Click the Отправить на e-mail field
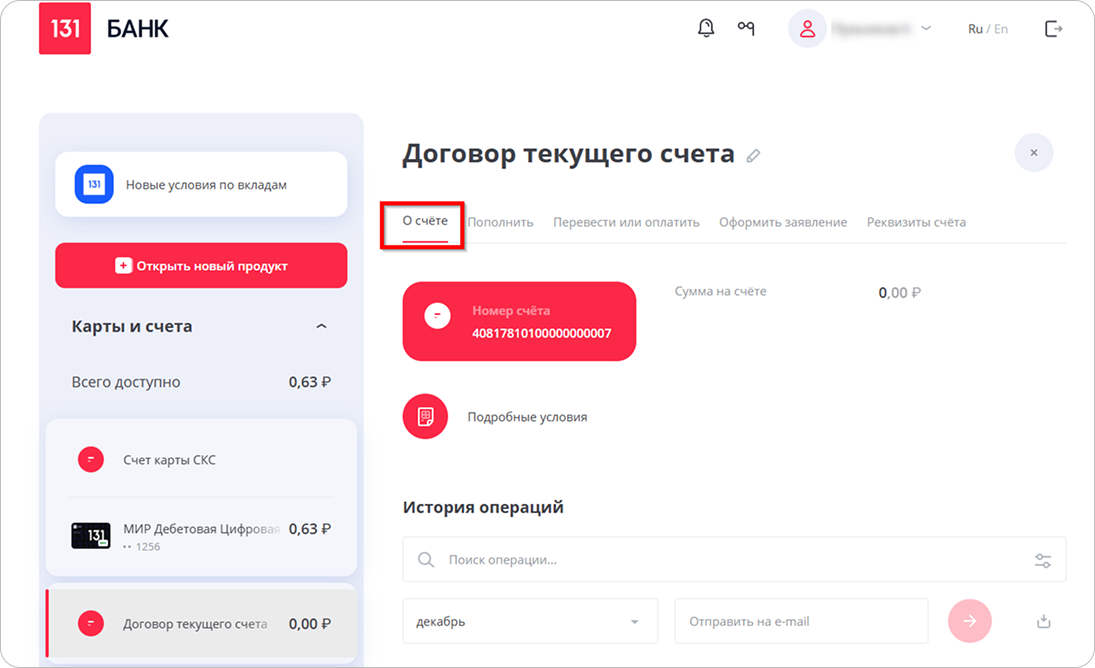Viewport: 1095px width, 668px height. (x=800, y=621)
